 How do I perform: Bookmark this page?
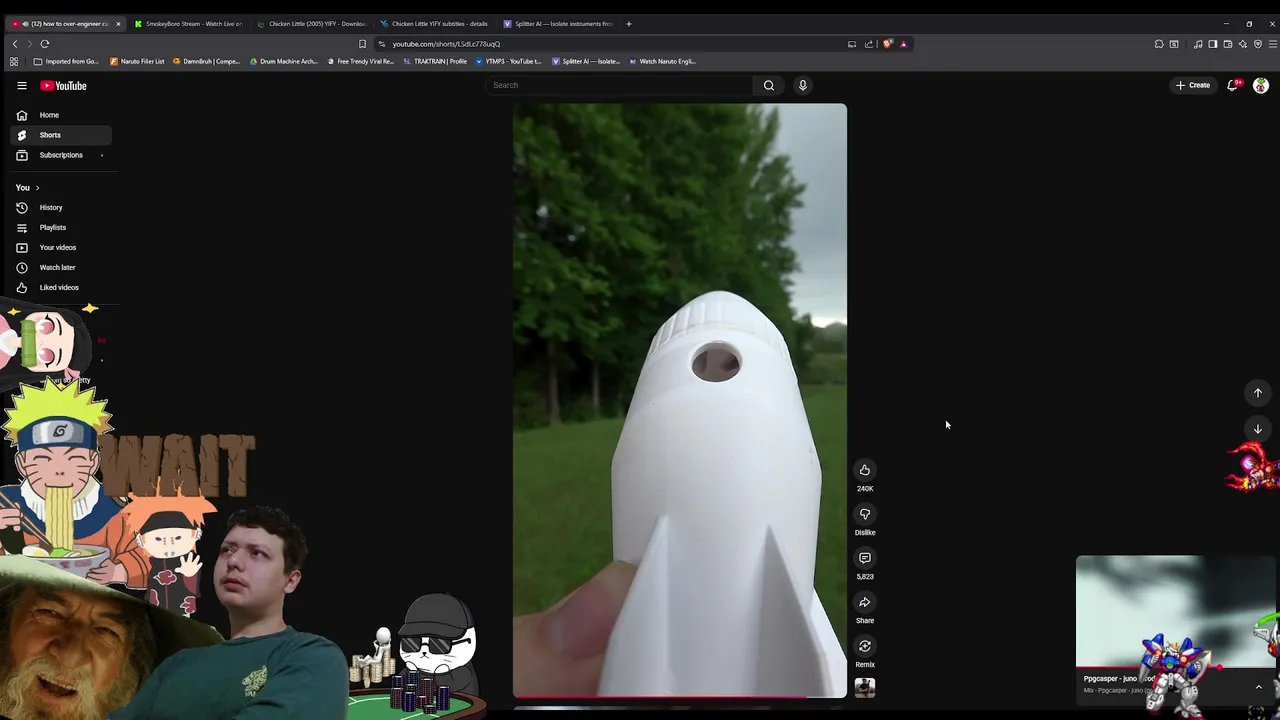tap(362, 44)
